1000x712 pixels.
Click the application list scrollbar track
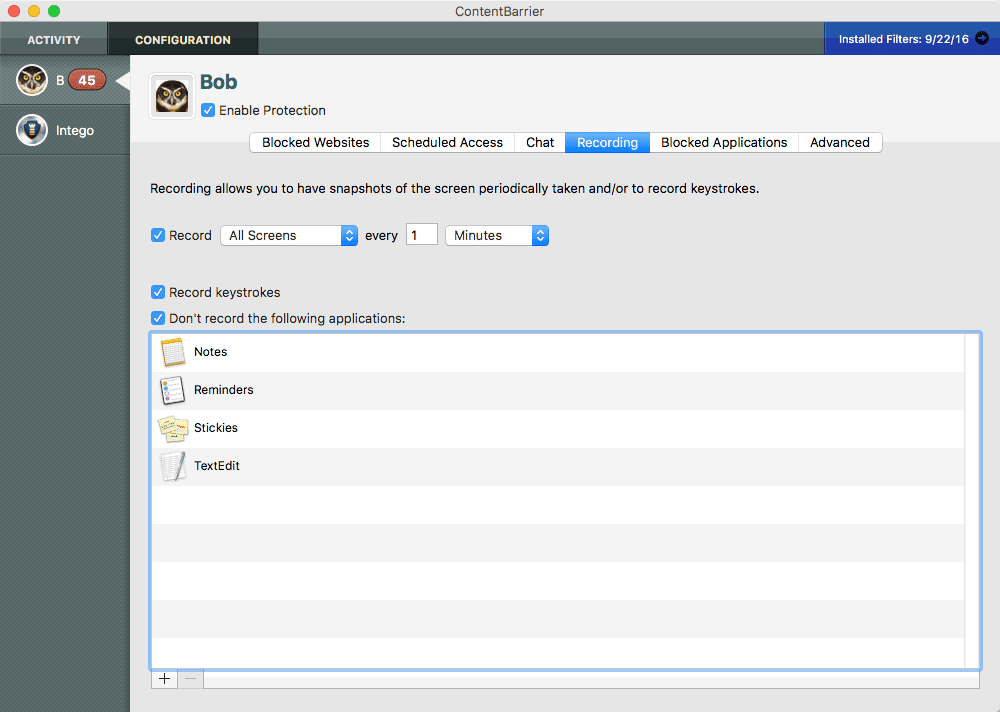pyautogui.click(x=972, y=501)
